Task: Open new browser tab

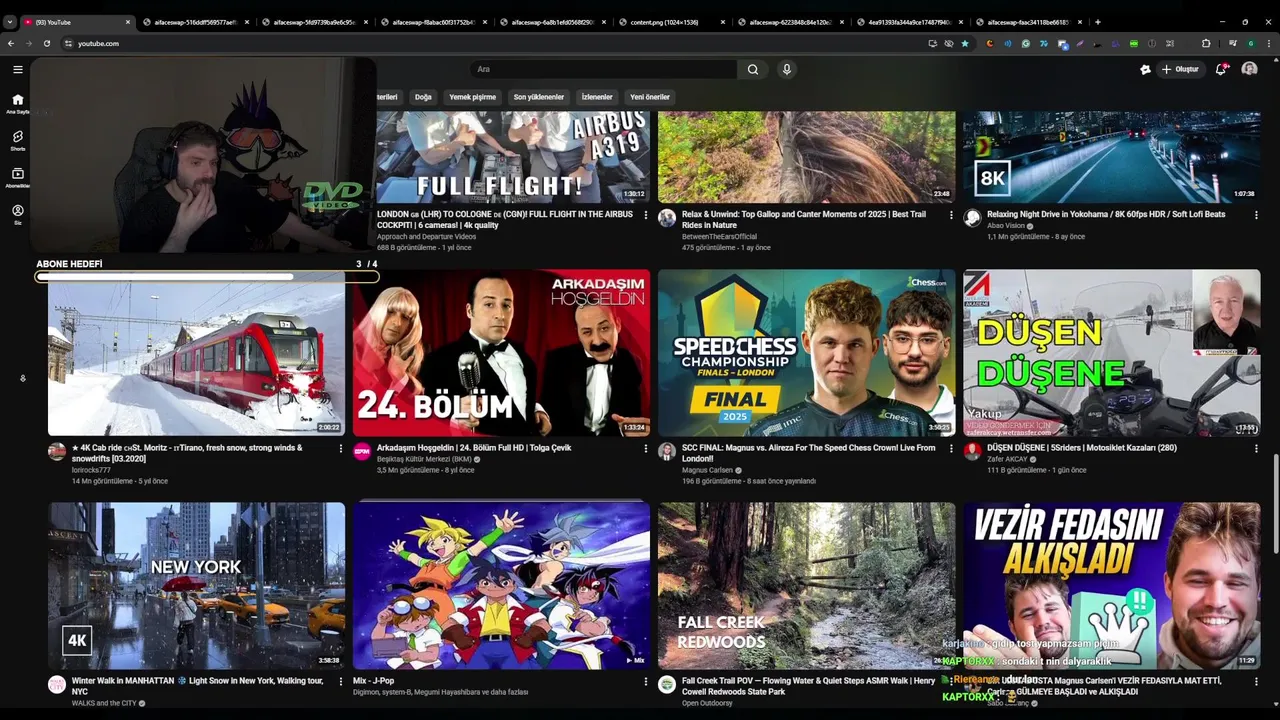Action: pyautogui.click(x=1098, y=21)
